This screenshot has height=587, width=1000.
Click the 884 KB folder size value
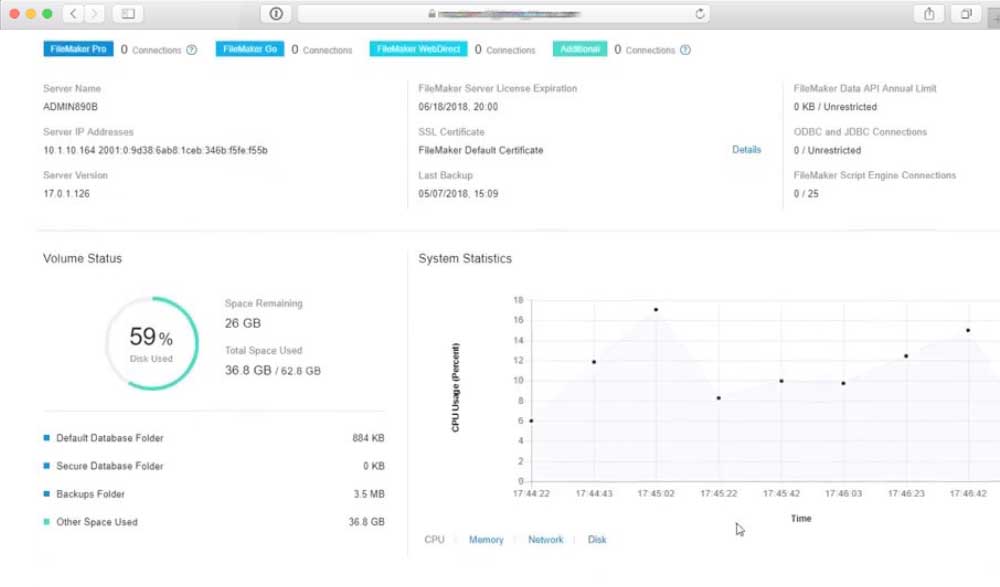point(368,438)
